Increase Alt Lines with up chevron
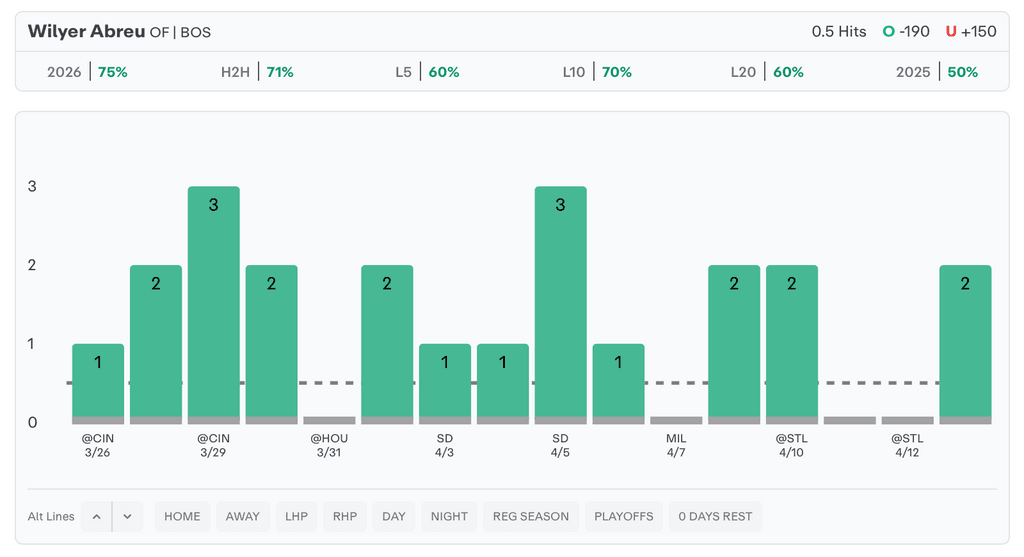Image resolution: width=1024 pixels, height=557 pixels. [x=96, y=516]
